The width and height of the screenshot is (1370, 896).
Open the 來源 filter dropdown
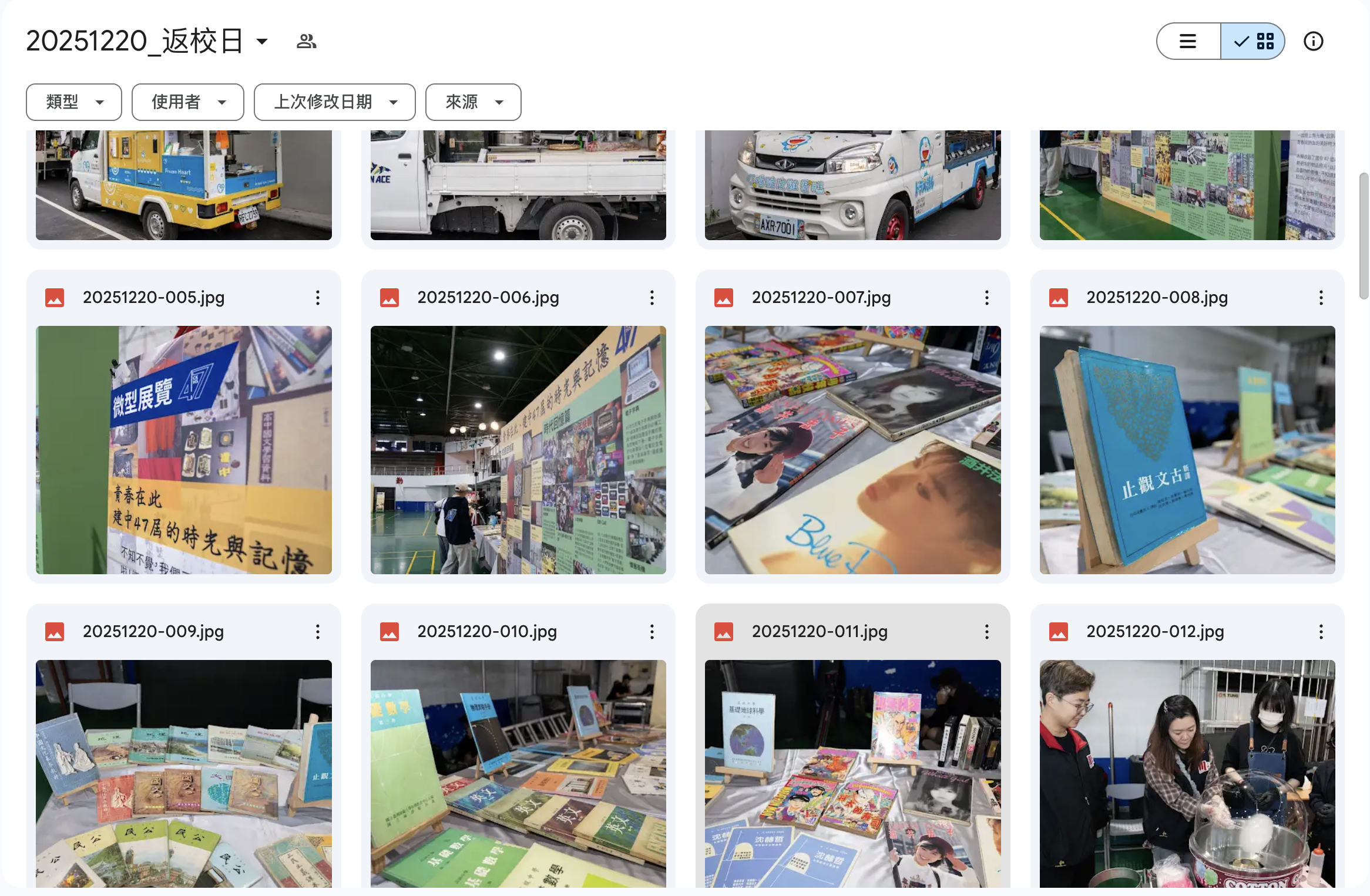473,102
